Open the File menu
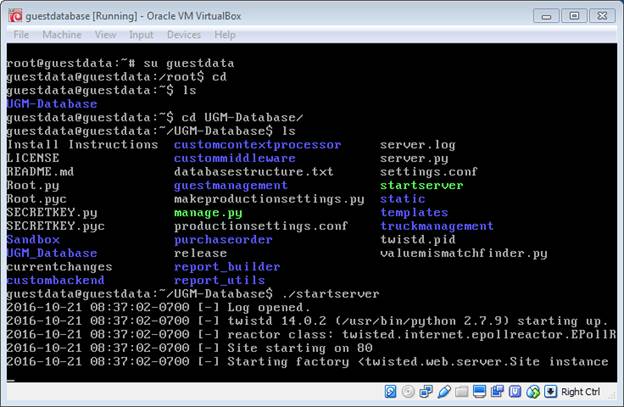 [21, 35]
